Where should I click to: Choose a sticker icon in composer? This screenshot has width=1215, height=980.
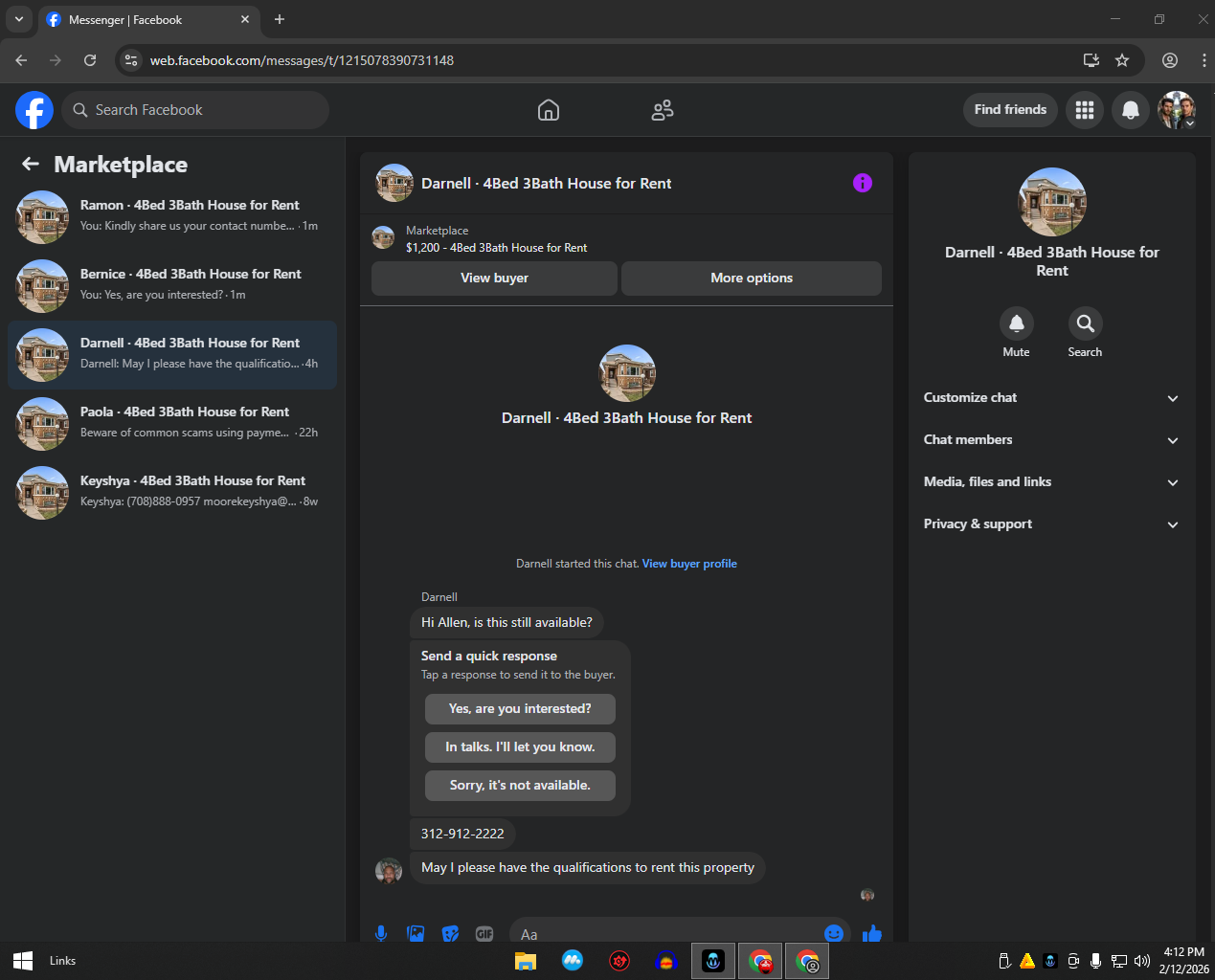coord(450,933)
